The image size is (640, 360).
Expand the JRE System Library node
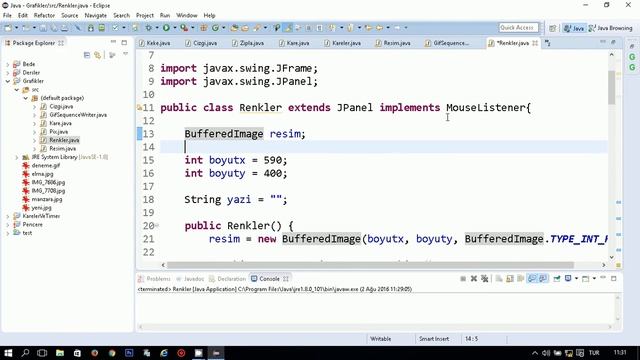click(x=17, y=157)
